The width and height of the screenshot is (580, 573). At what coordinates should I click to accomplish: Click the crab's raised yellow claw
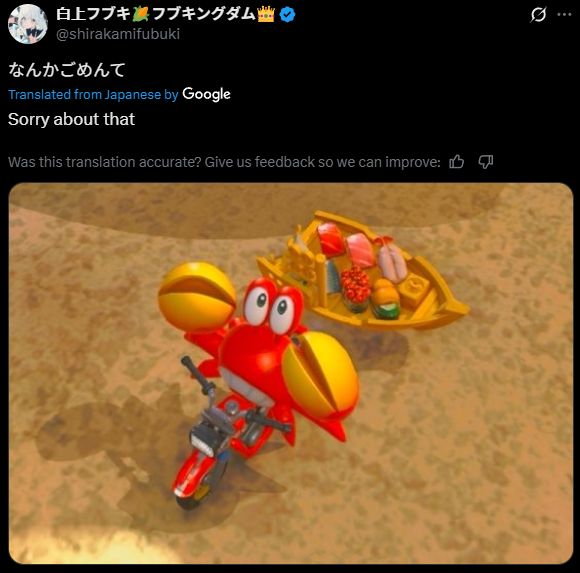[x=197, y=296]
